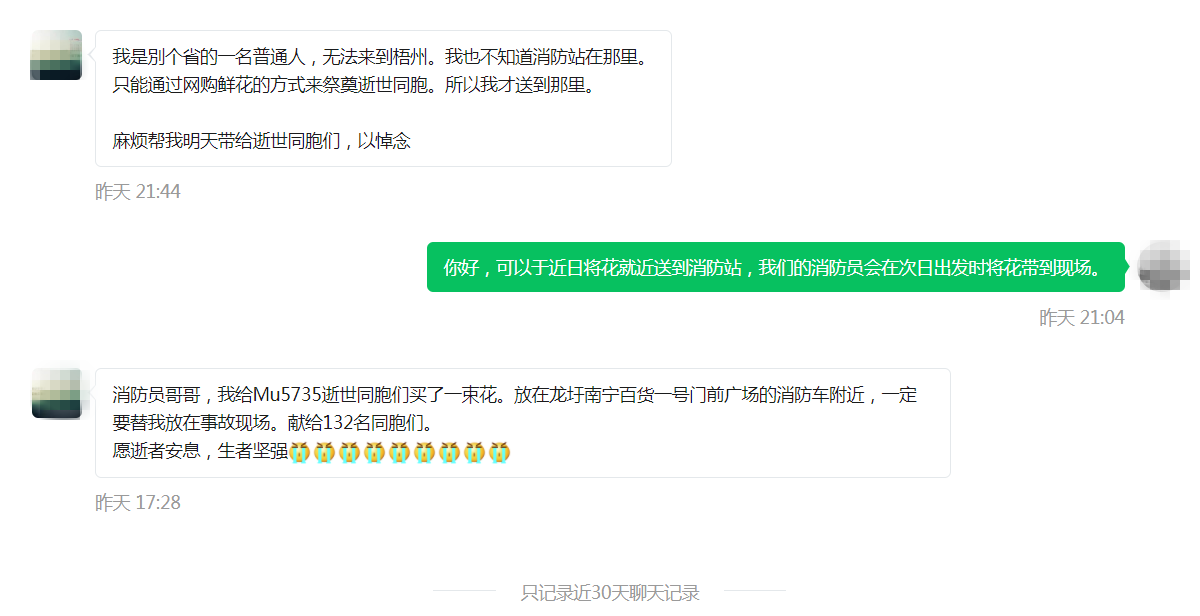The height and width of the screenshot is (616, 1200).
Task: Click the timestamp 昨天 21:44
Action: click(x=138, y=191)
